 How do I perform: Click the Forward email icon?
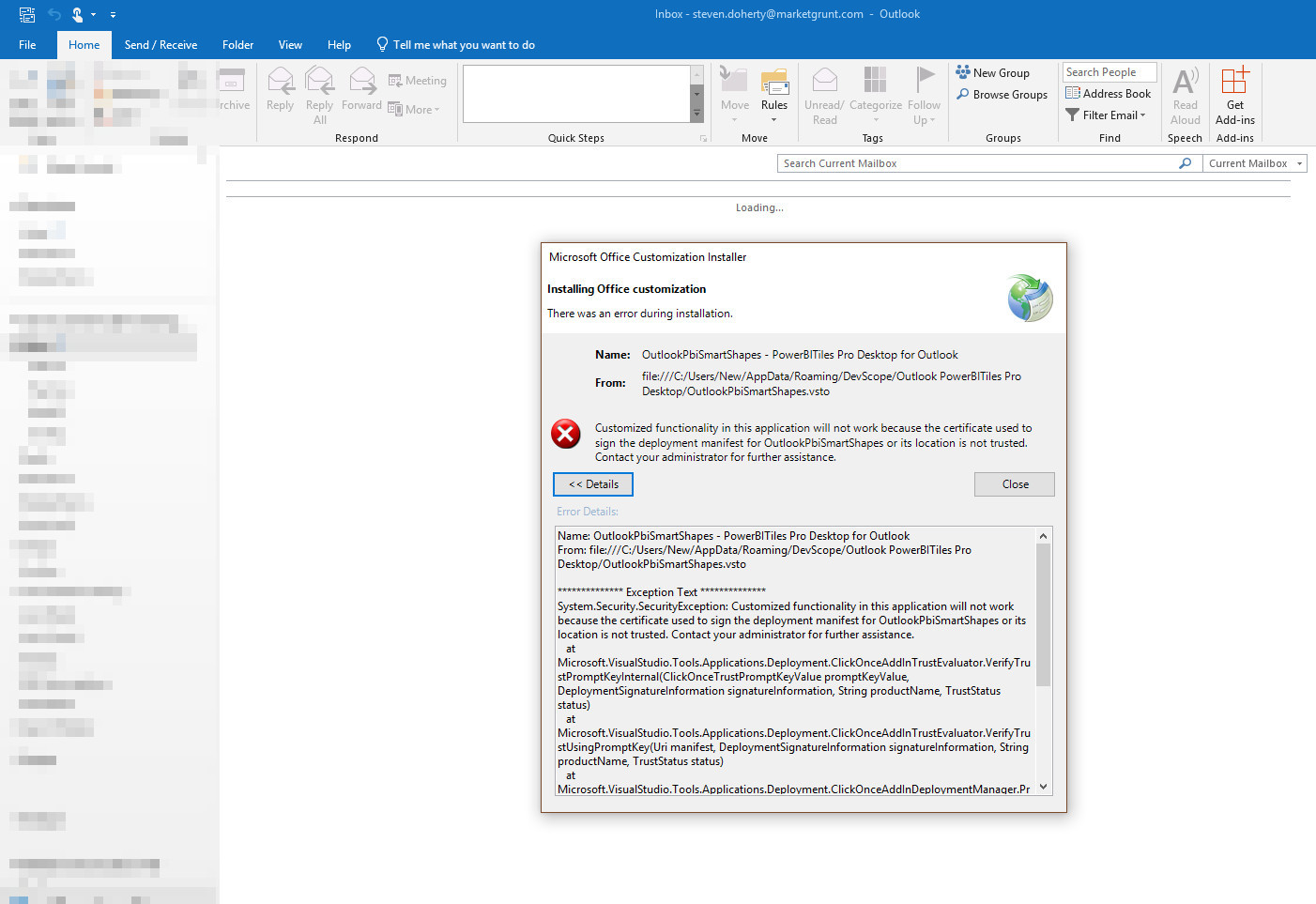(x=361, y=88)
